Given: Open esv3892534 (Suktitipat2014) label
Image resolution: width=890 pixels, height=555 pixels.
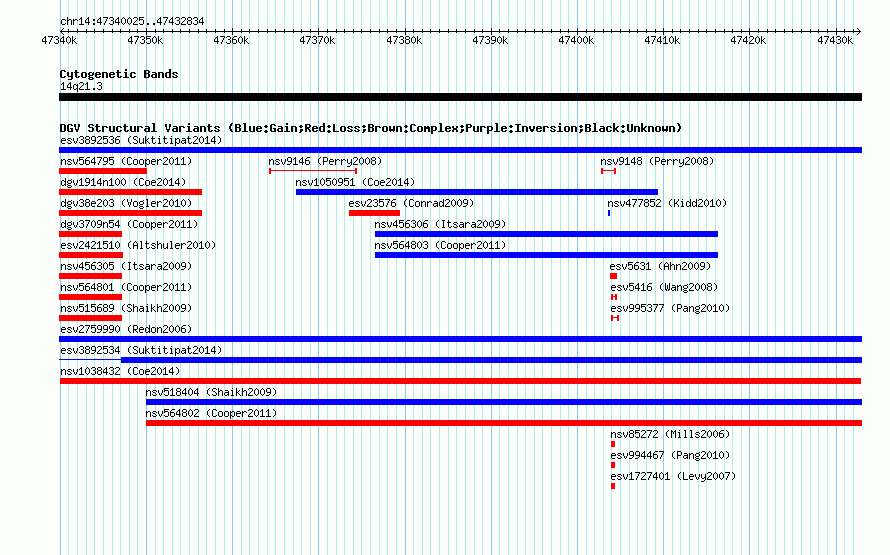Looking at the screenshot, I should [x=141, y=350].
